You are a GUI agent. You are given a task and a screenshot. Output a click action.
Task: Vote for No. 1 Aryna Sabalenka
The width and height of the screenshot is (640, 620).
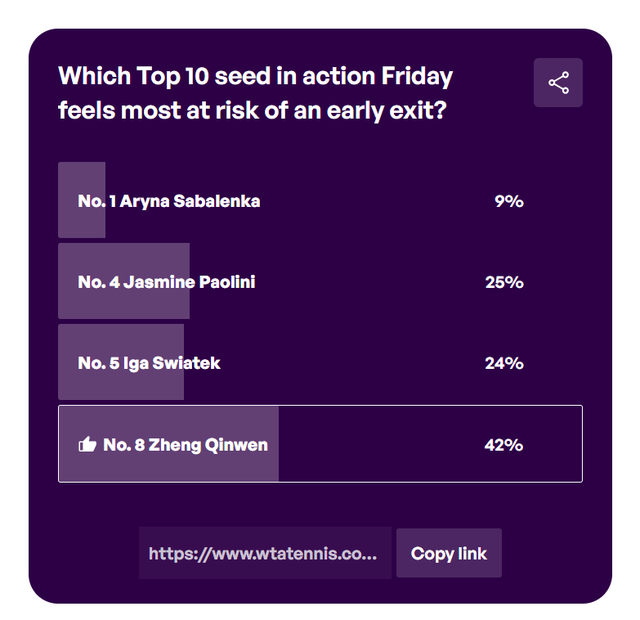pos(169,201)
